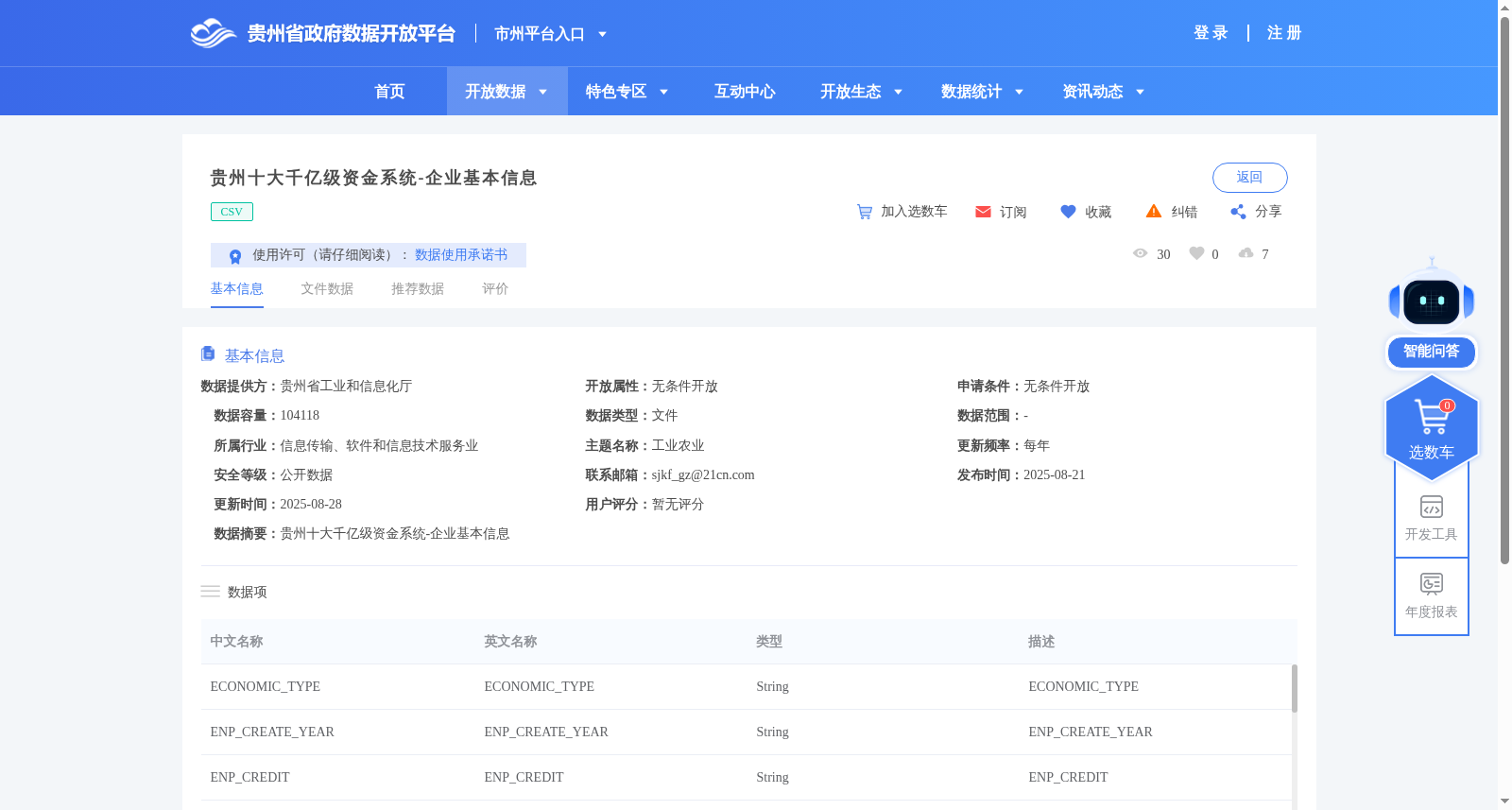Click the 订阅 label
This screenshot has height=810, width=1512.
[x=1013, y=213]
